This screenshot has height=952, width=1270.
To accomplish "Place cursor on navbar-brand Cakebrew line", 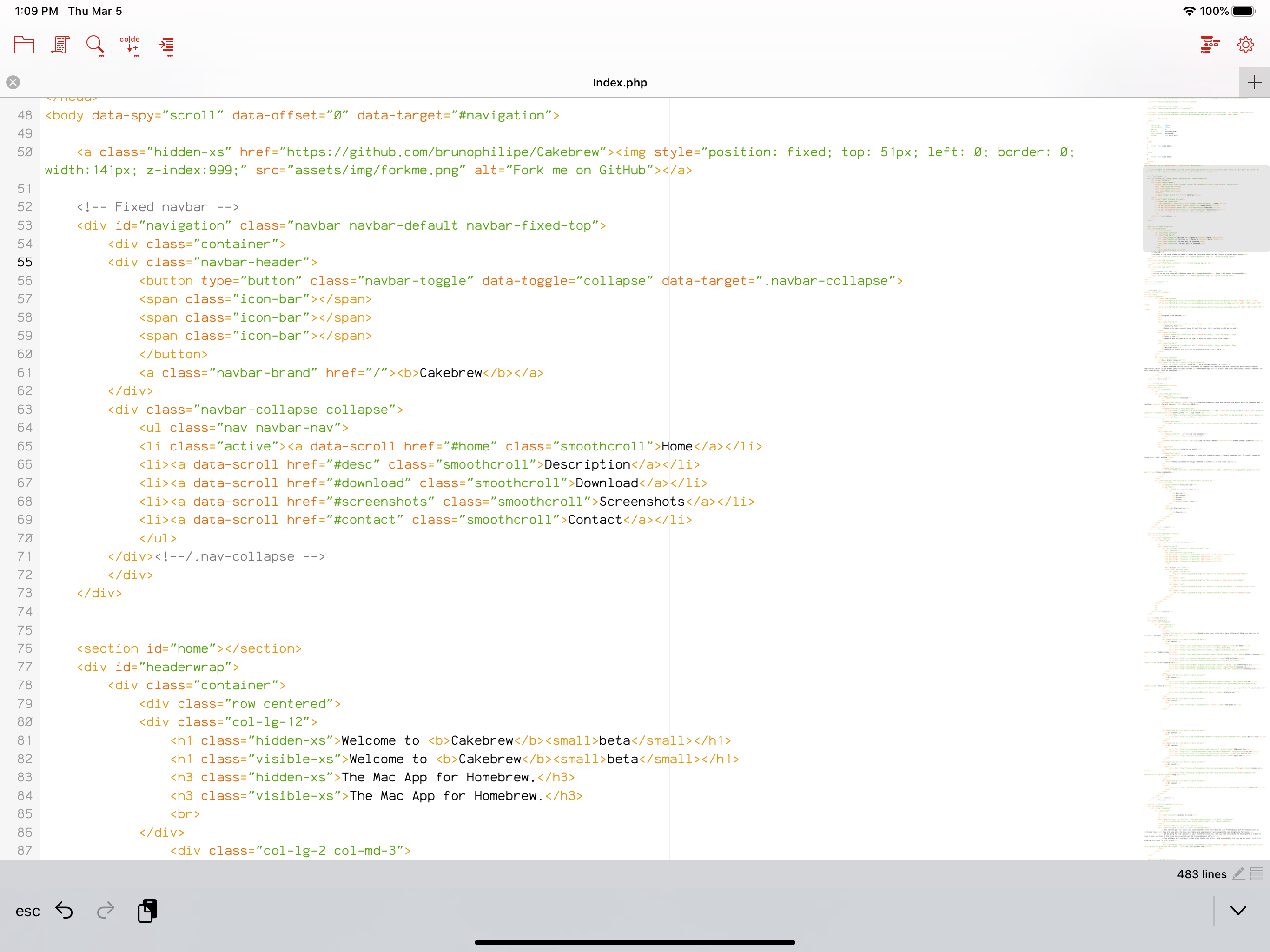I will [341, 373].
